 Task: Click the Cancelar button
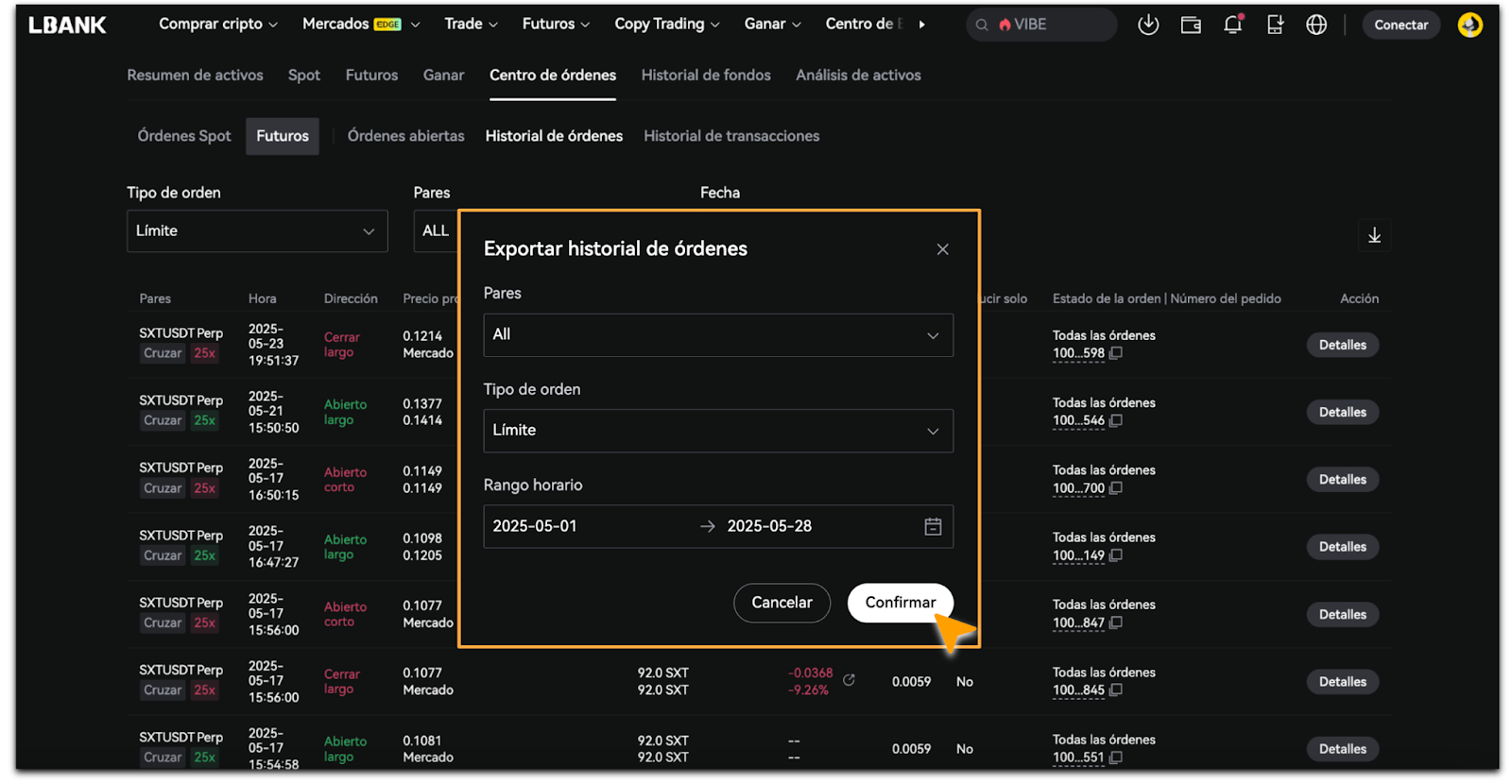point(782,603)
